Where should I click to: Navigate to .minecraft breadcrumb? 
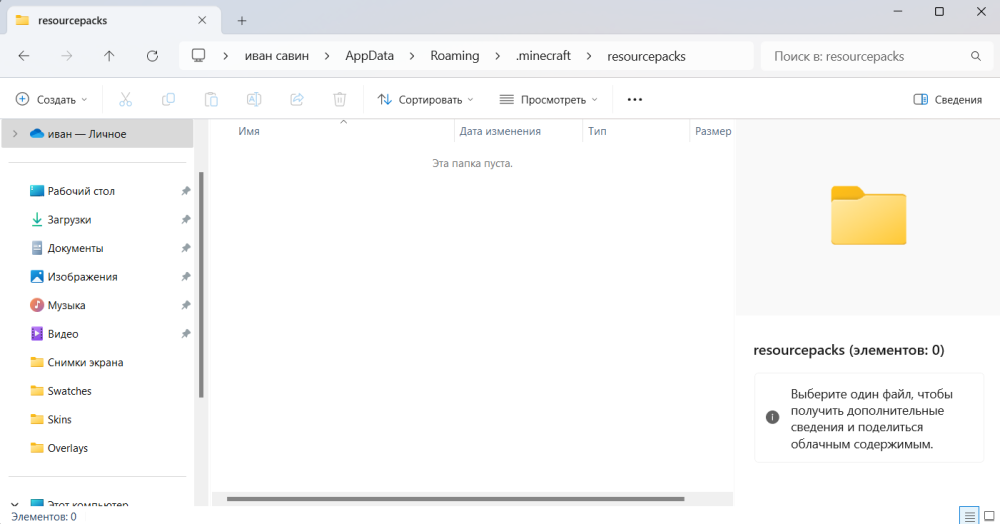coord(543,56)
